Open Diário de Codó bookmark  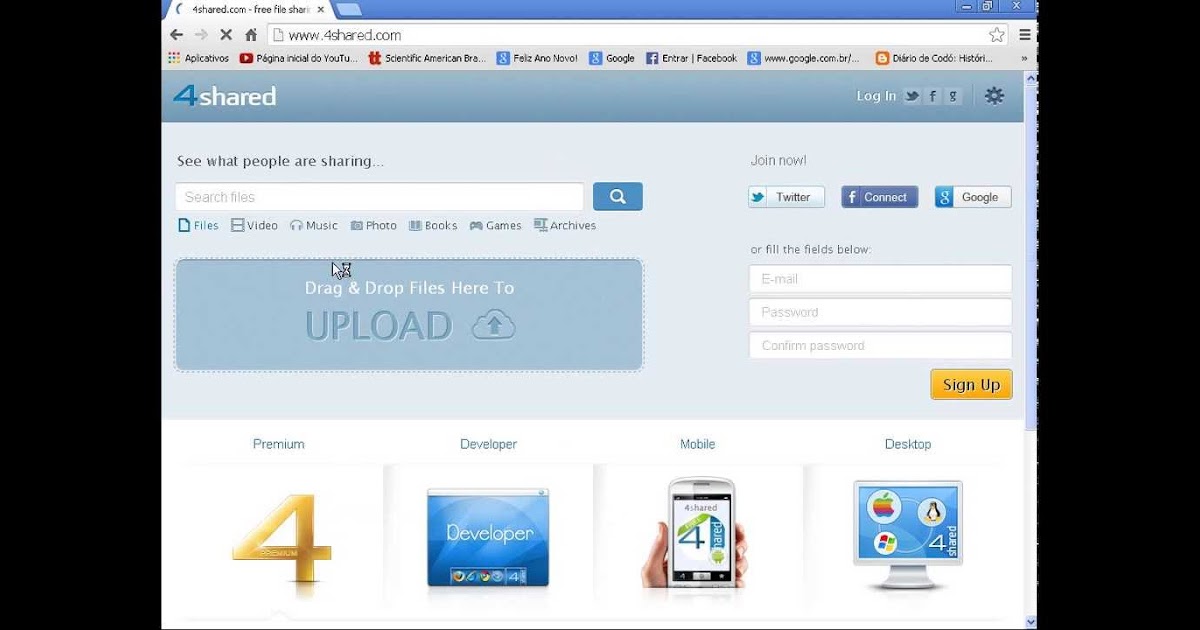click(934, 58)
